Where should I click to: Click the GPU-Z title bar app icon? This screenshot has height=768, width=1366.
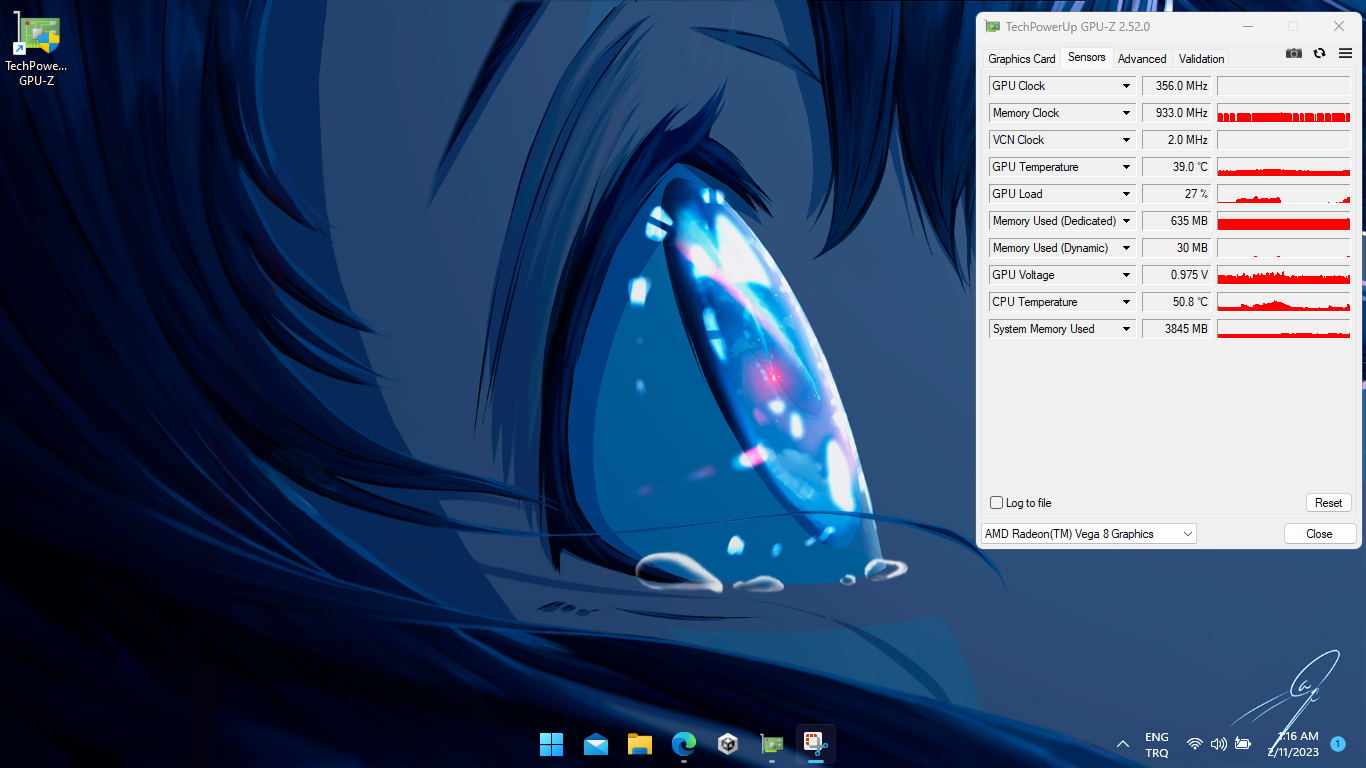[992, 26]
